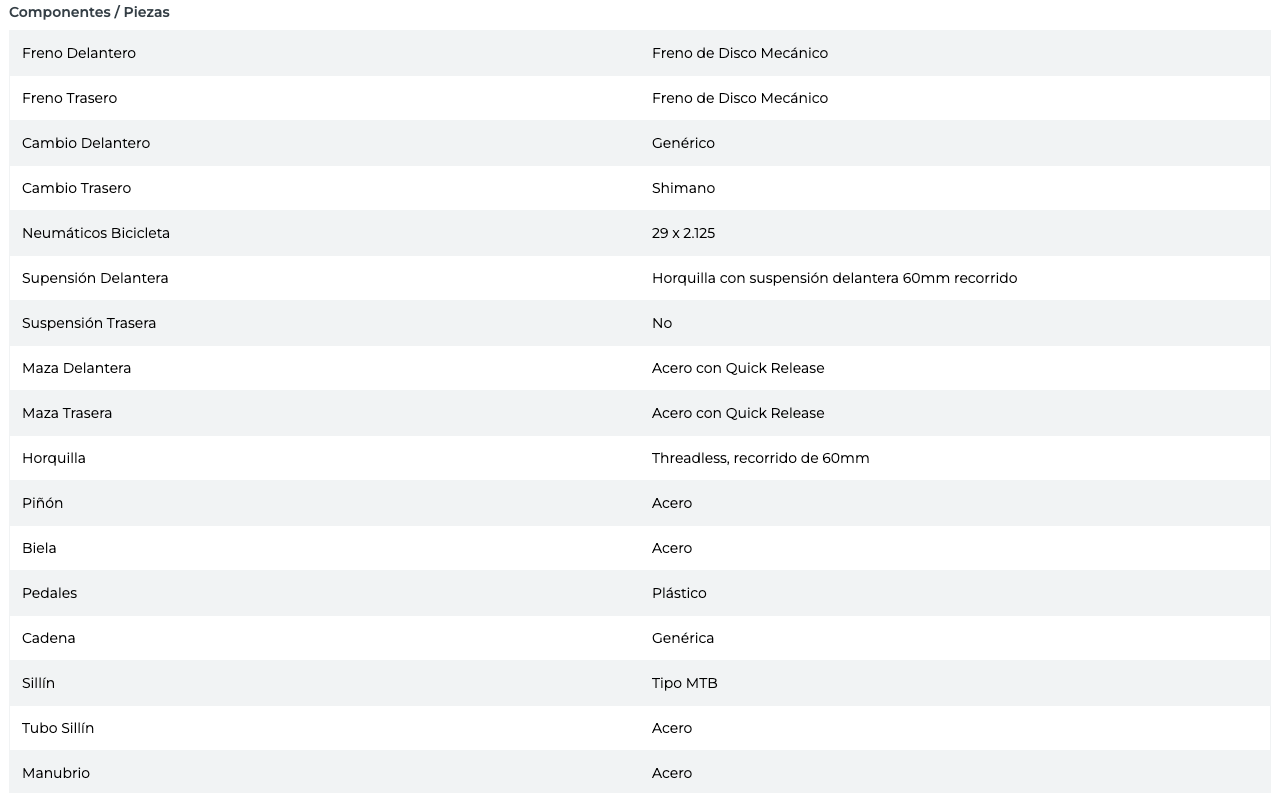Select the Horquilla con suspensión delantera text
This screenshot has height=793, width=1280.
(834, 278)
